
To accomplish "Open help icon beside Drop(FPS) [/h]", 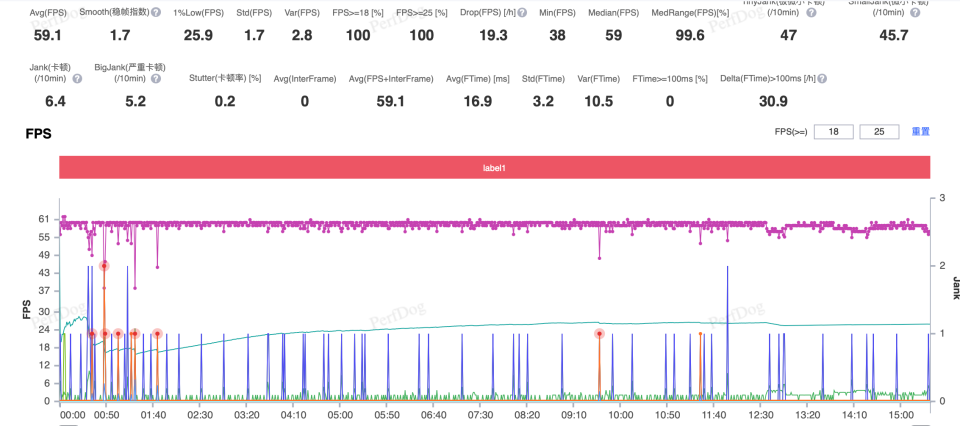I will coord(522,12).
